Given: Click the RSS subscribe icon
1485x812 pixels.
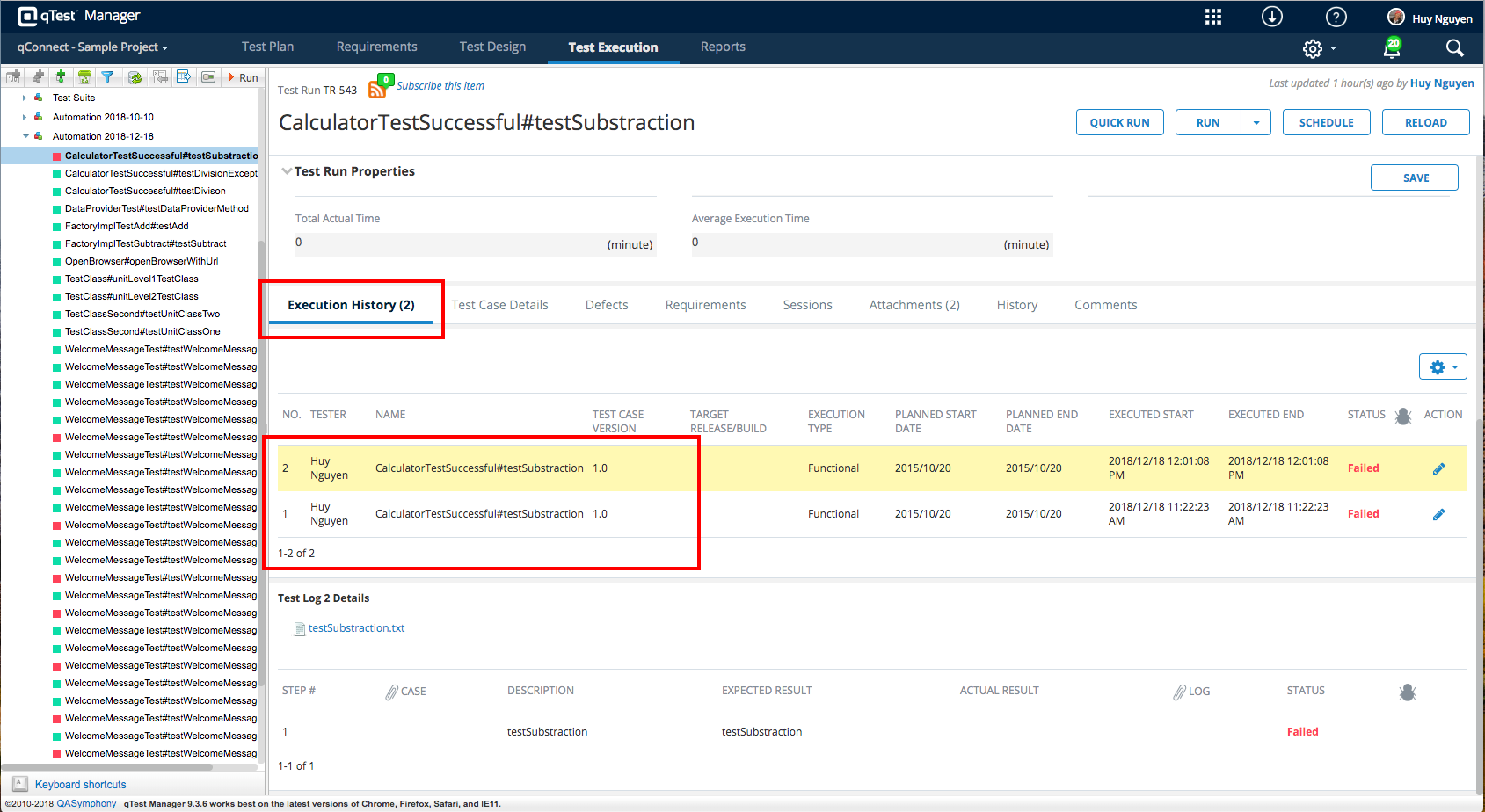Looking at the screenshot, I should pyautogui.click(x=377, y=89).
